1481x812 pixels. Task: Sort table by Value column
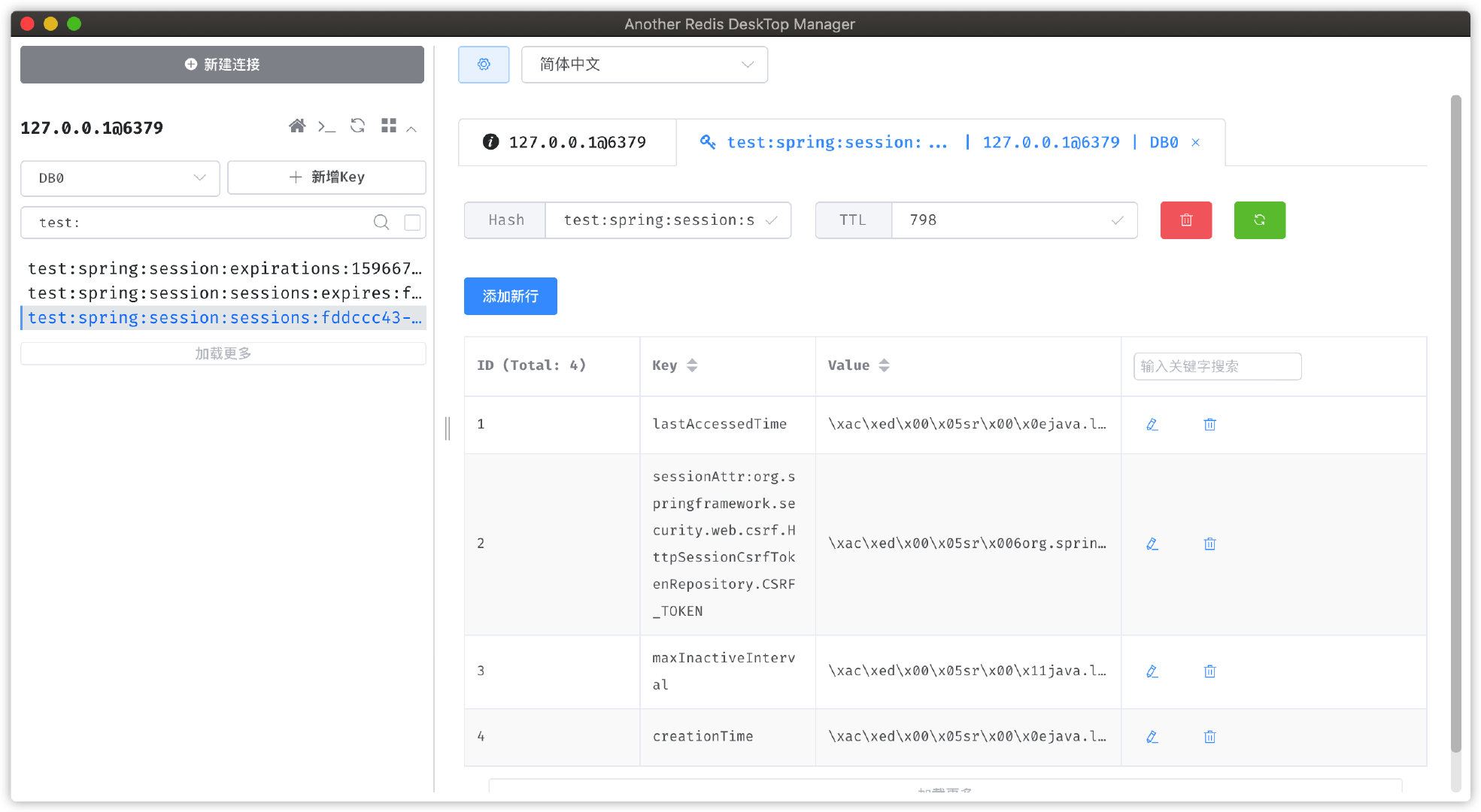click(x=884, y=365)
